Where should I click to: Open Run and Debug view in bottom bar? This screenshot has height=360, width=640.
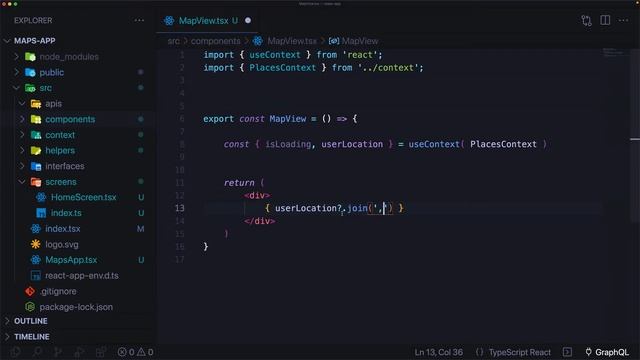[79, 352]
